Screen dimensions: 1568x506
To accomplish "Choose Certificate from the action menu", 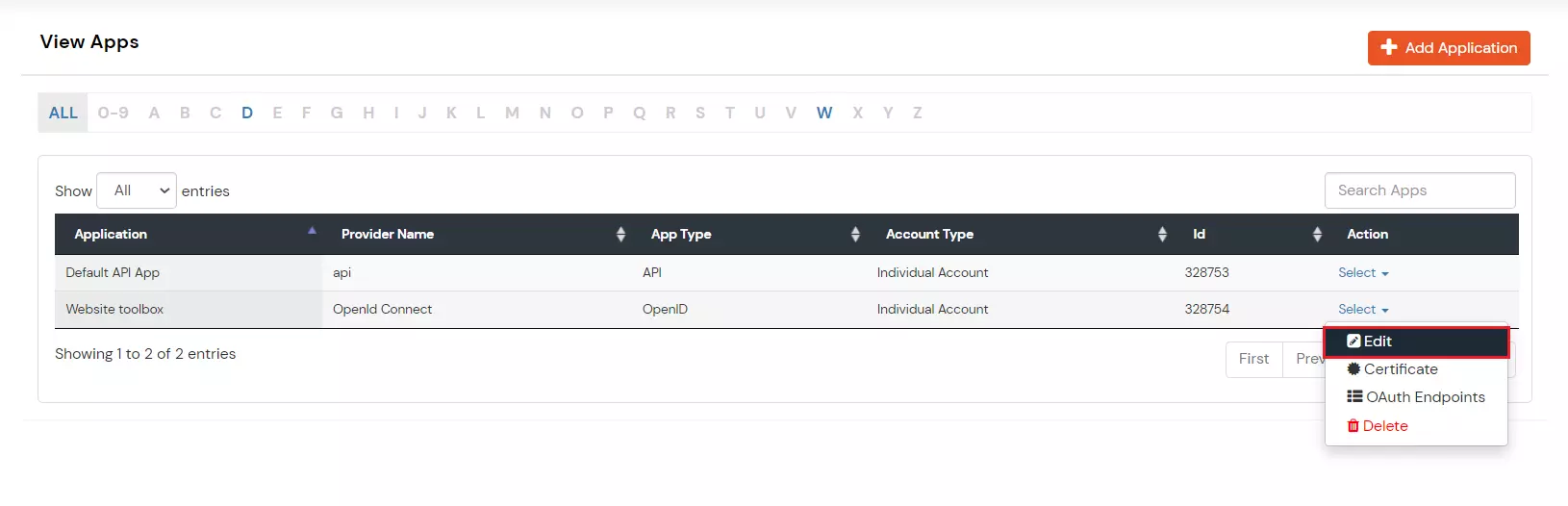I will (1416, 369).
